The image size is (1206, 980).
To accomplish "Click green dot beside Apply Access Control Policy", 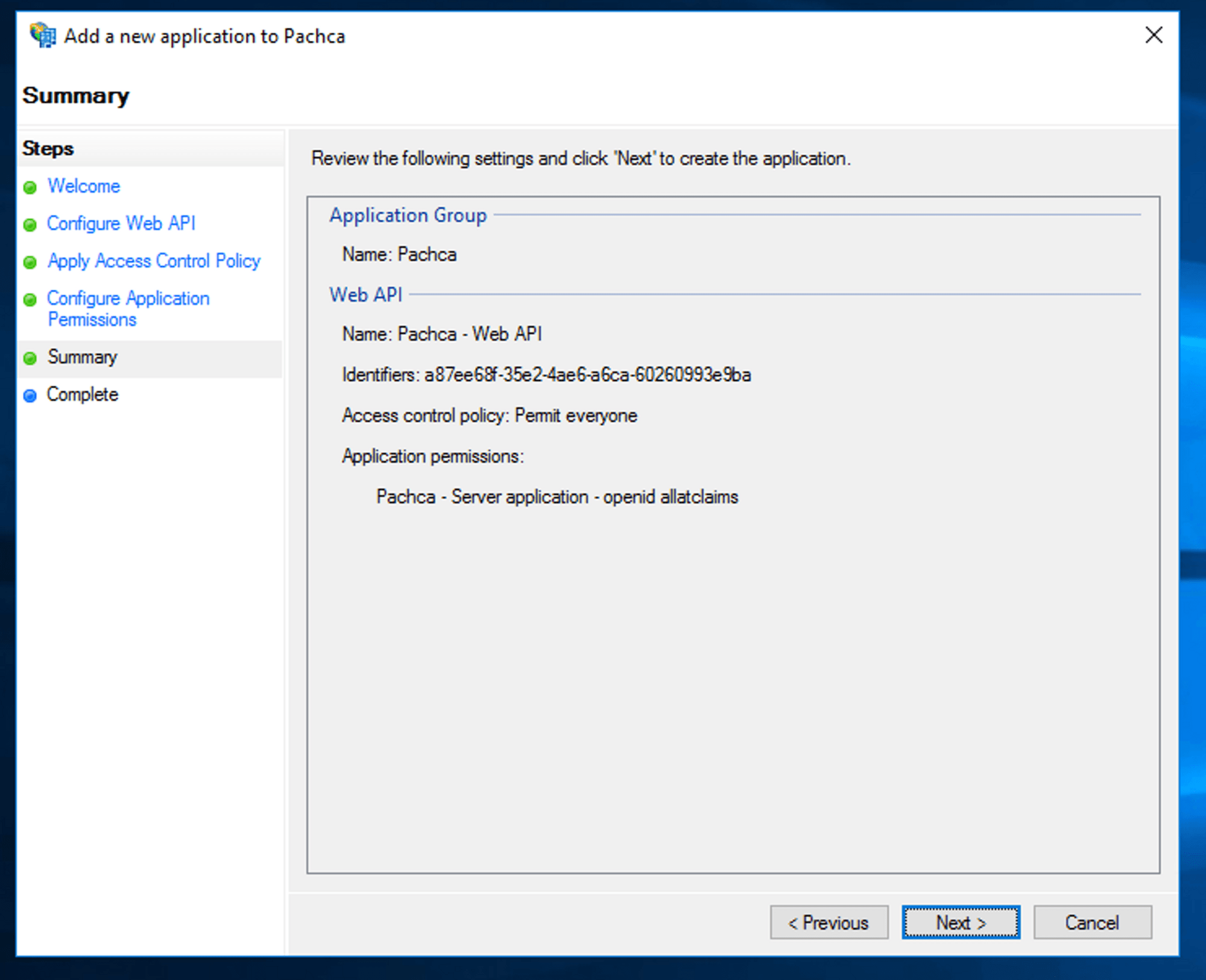I will [x=30, y=262].
